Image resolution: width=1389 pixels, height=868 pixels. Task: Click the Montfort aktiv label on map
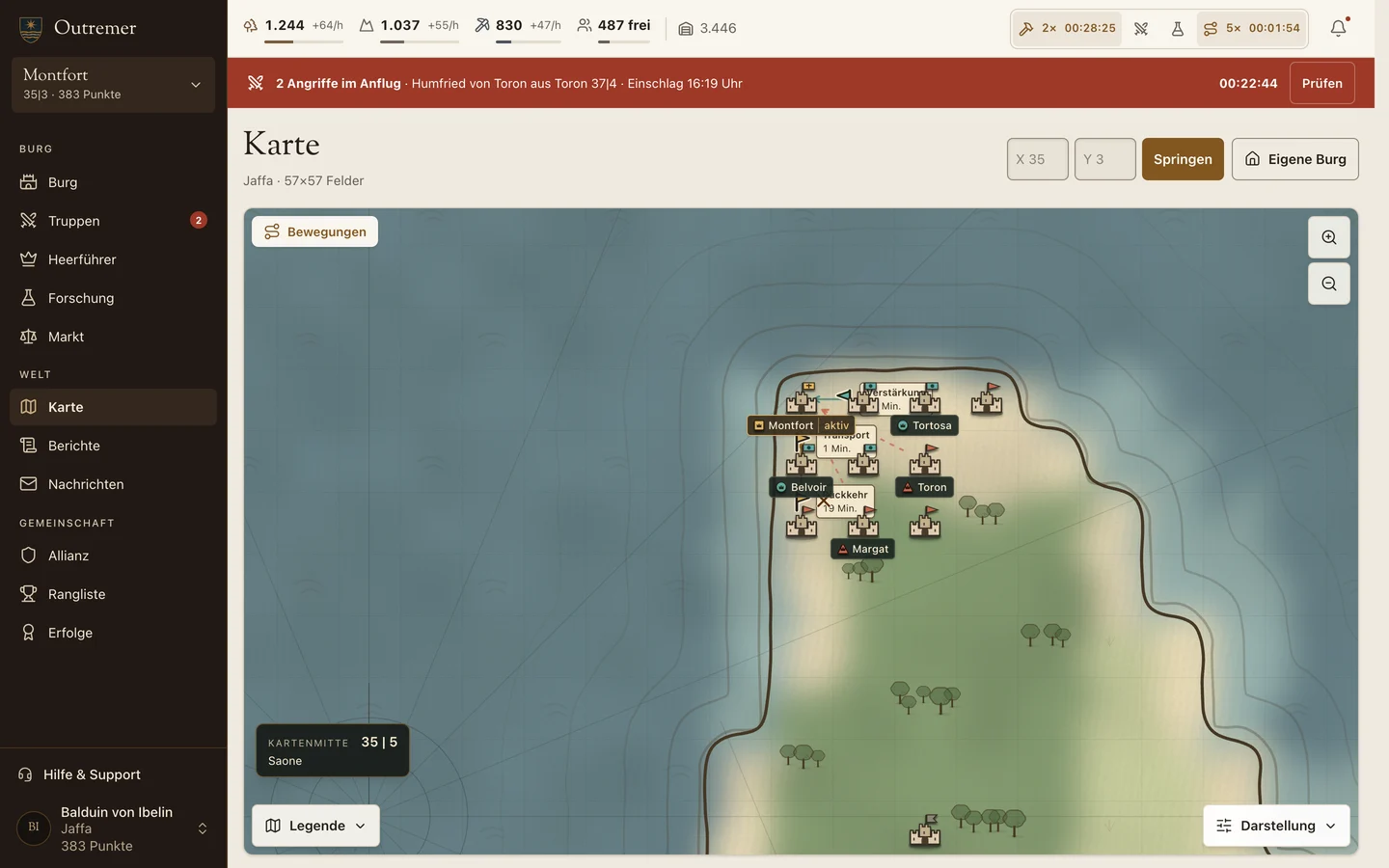click(x=802, y=425)
